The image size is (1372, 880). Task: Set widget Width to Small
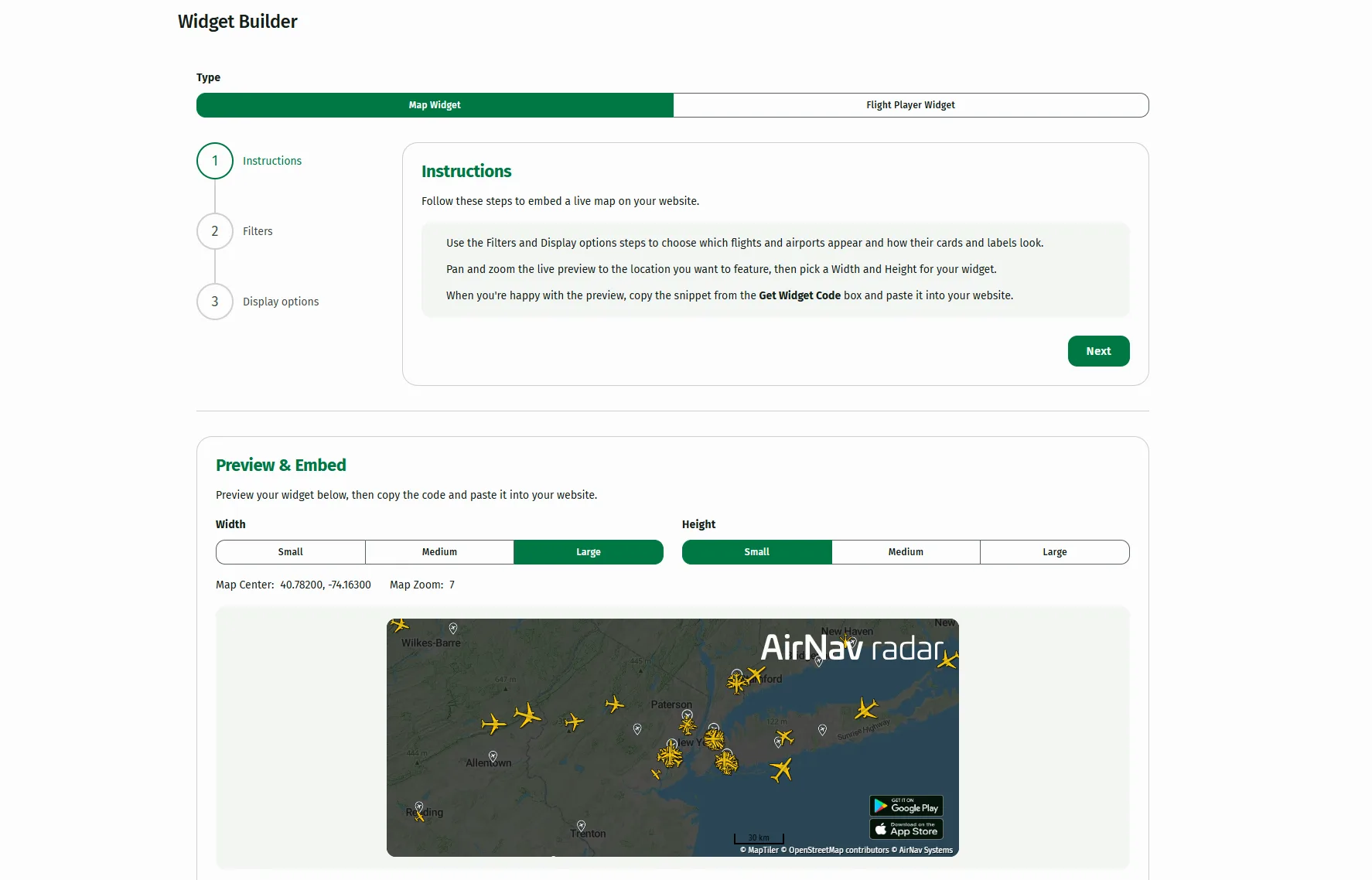coord(291,552)
